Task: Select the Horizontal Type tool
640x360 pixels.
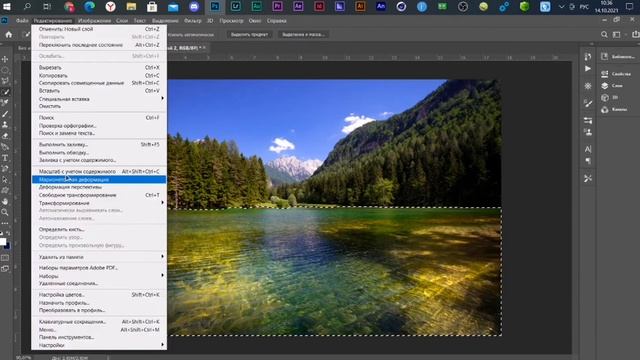Action: click(x=5, y=158)
